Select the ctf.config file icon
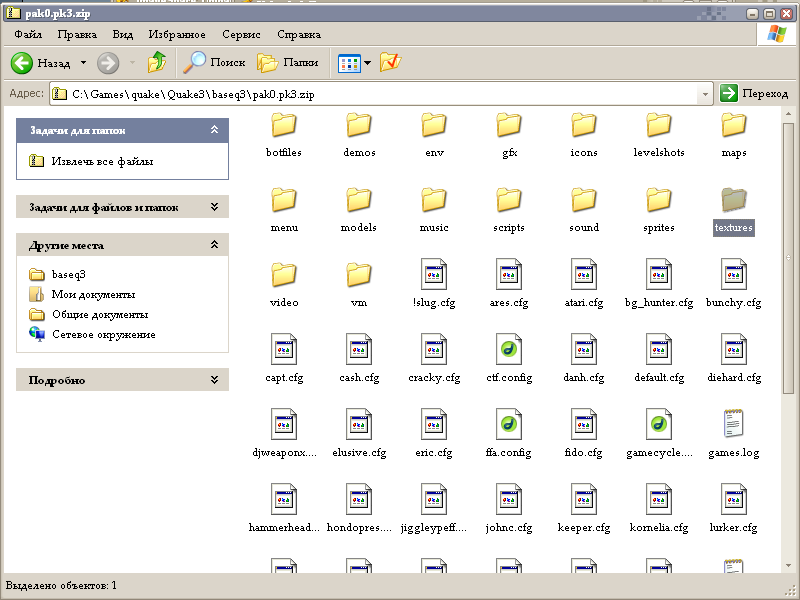Viewport: 800px width, 600px height. click(509, 349)
